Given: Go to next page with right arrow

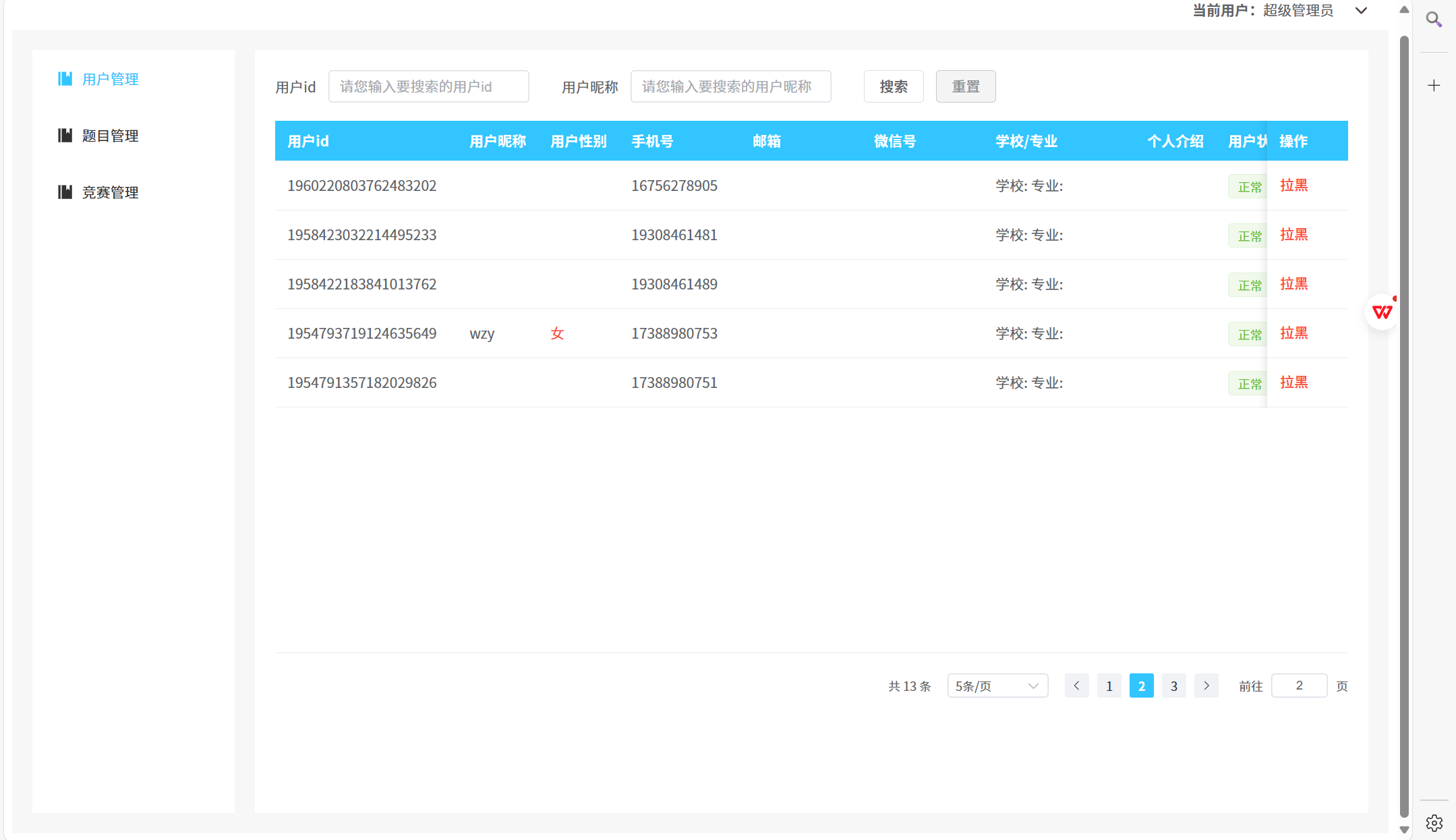Looking at the screenshot, I should [1206, 685].
